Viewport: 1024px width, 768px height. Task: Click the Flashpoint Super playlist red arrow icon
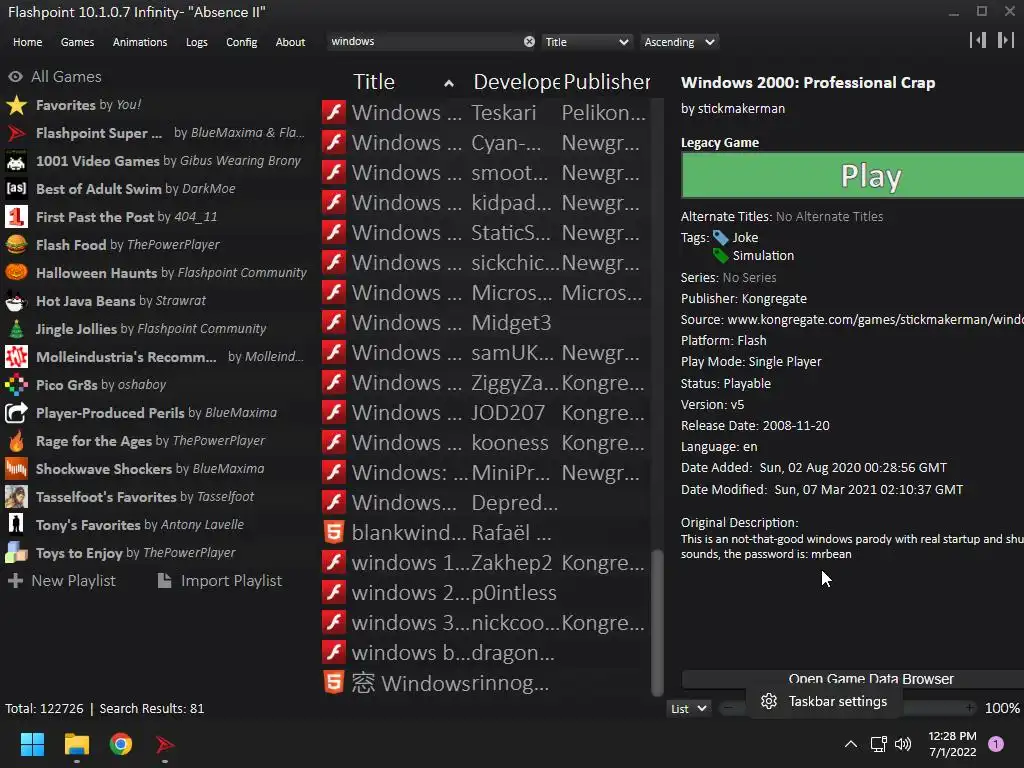tap(16, 133)
